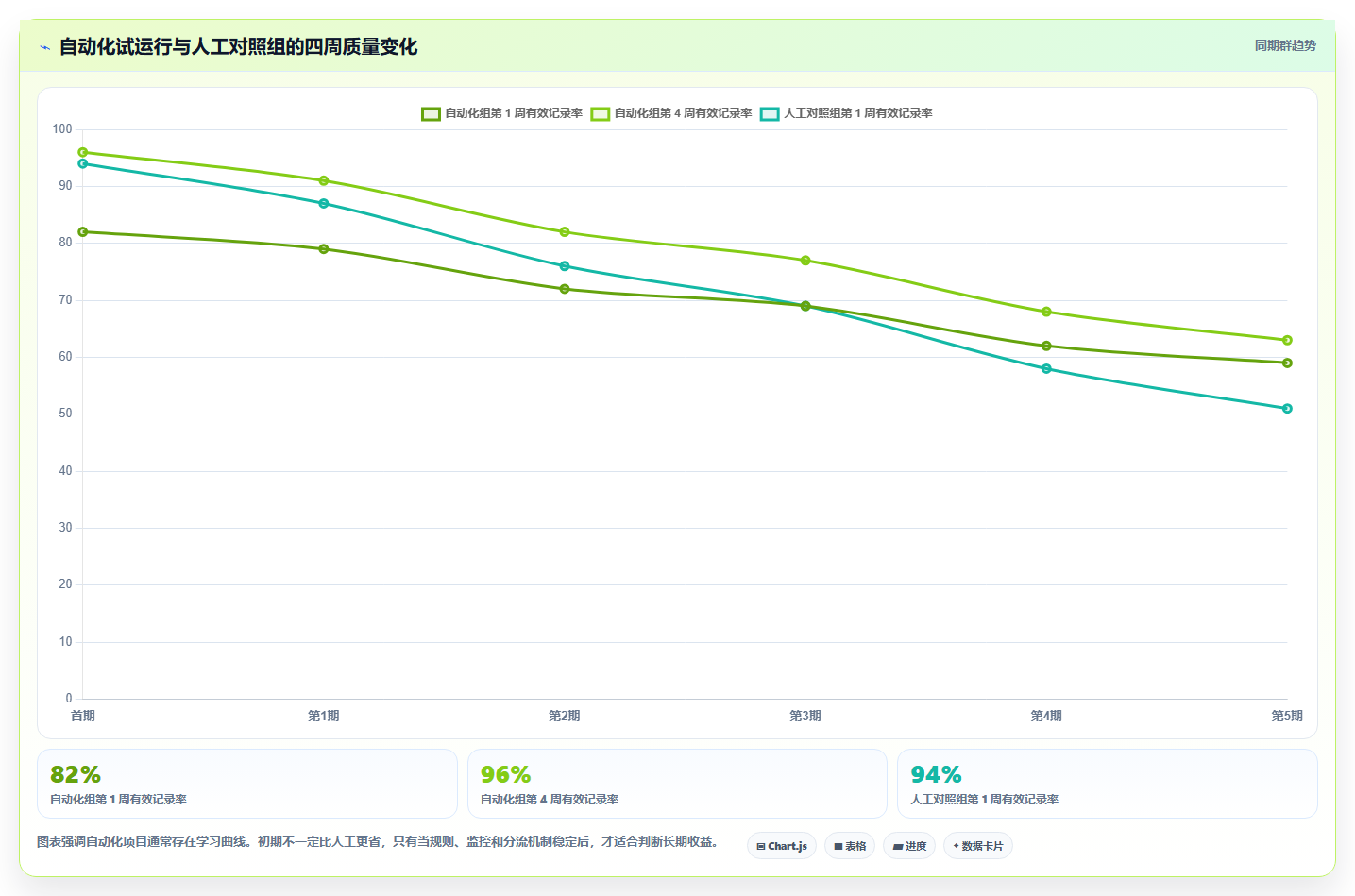Click the teal point at 第2期 (76)
The image size is (1355, 896).
tap(565, 266)
